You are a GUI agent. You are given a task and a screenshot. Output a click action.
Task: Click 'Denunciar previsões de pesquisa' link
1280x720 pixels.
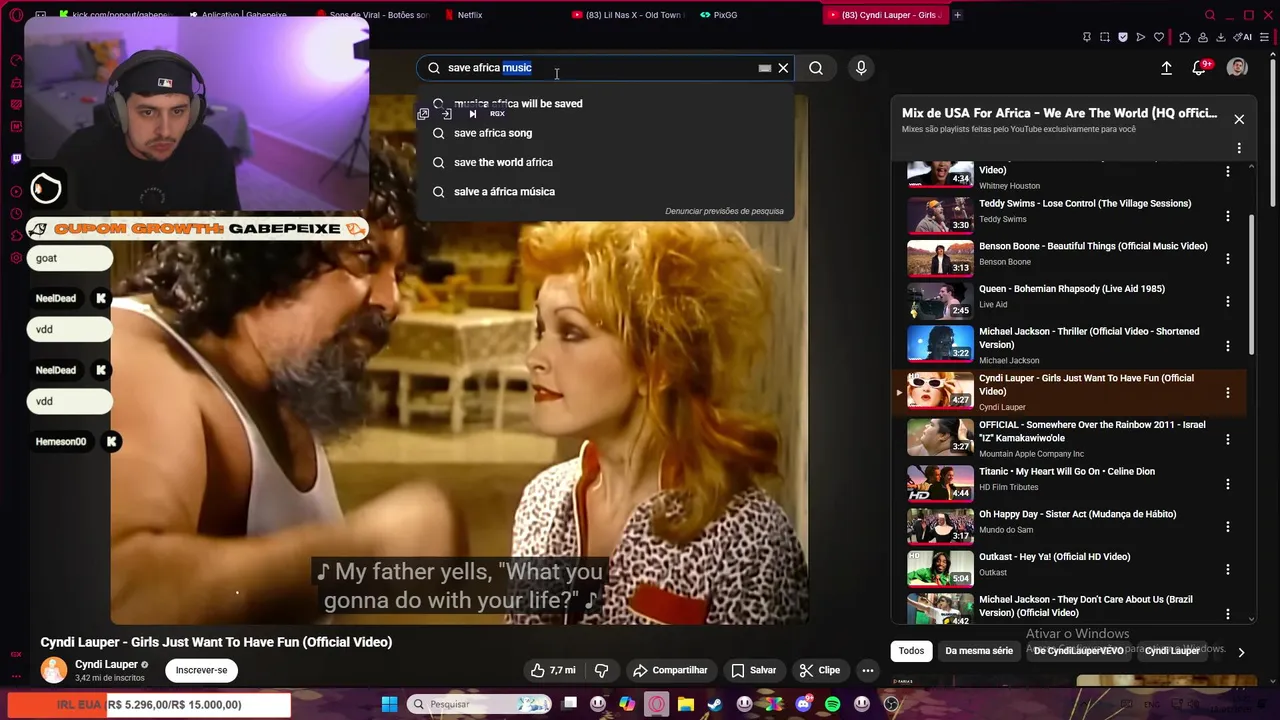pyautogui.click(x=724, y=211)
